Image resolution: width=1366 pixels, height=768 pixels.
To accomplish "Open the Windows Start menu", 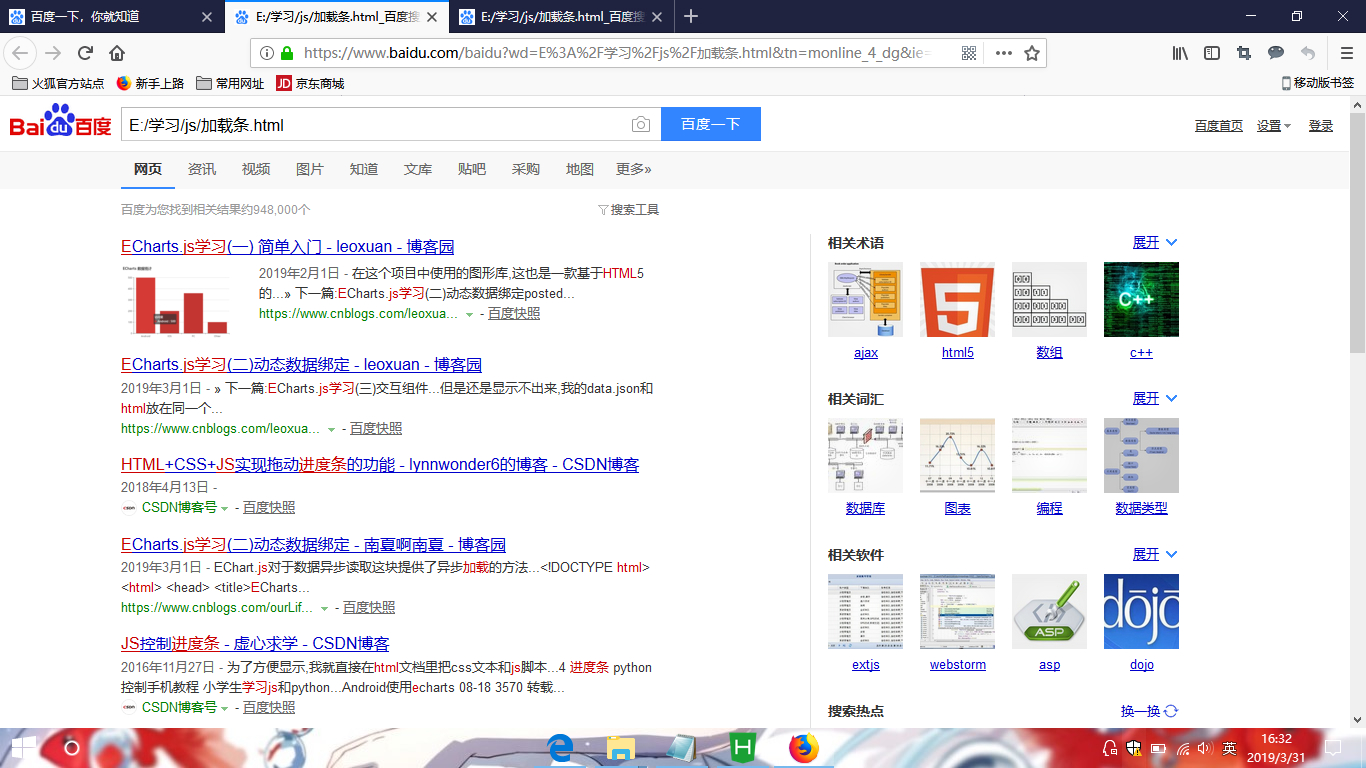I will [23, 747].
